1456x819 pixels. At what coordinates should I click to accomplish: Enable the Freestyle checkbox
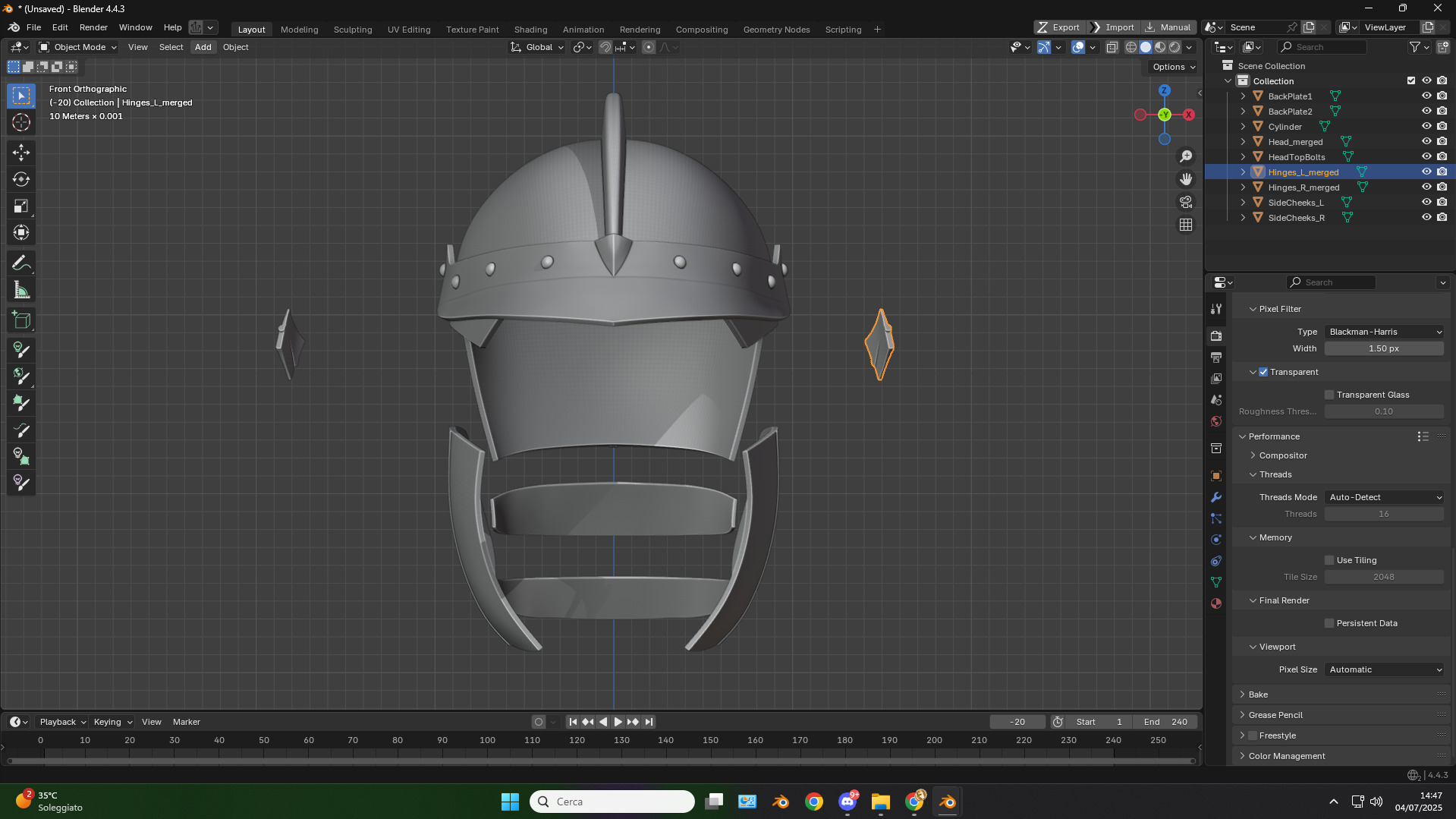pyautogui.click(x=1253, y=736)
